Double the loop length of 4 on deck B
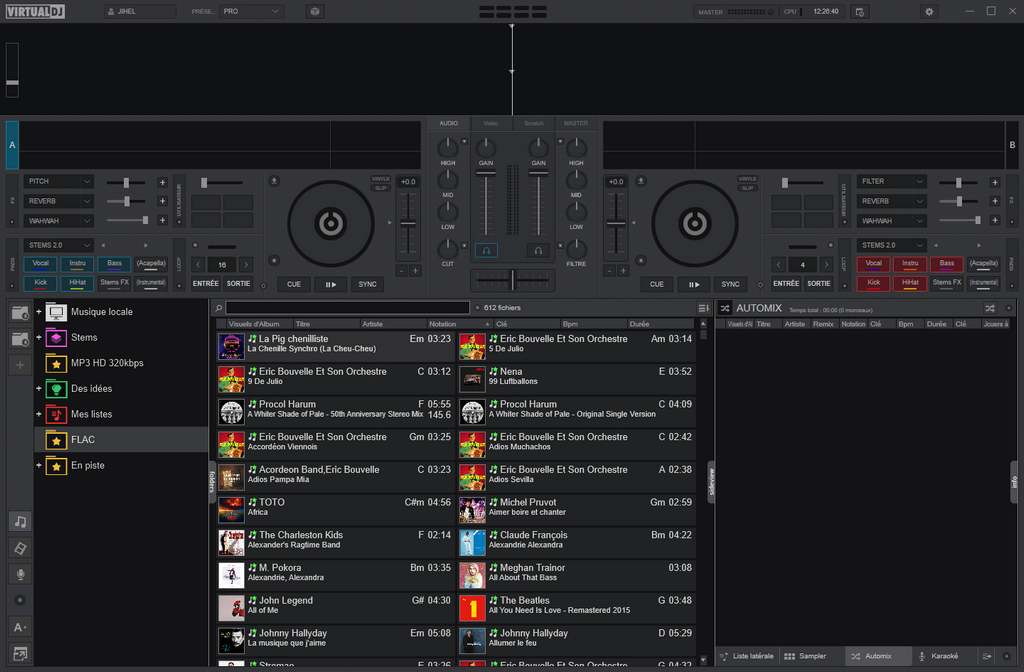 [826, 264]
